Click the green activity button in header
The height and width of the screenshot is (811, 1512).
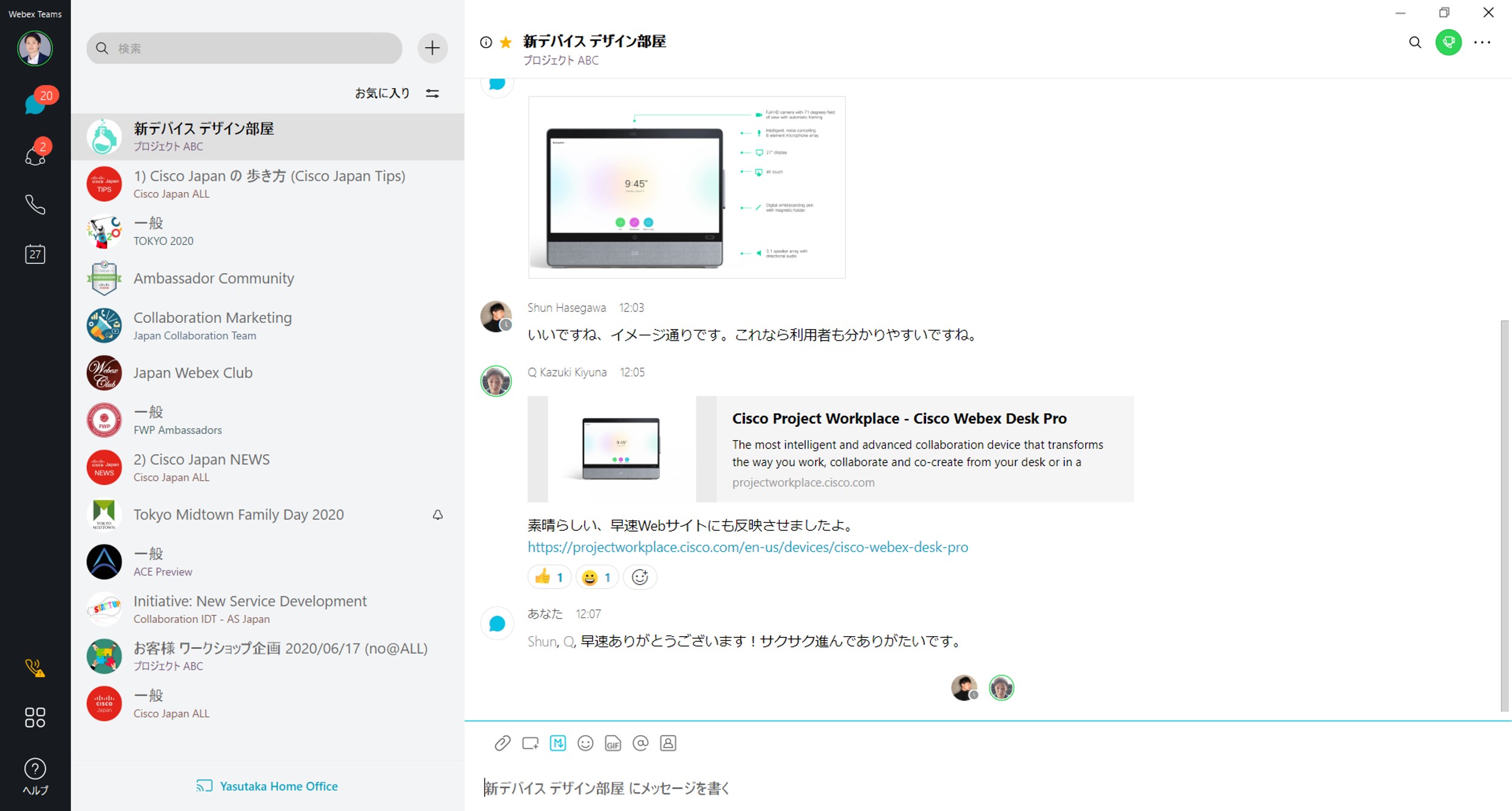coord(1448,42)
